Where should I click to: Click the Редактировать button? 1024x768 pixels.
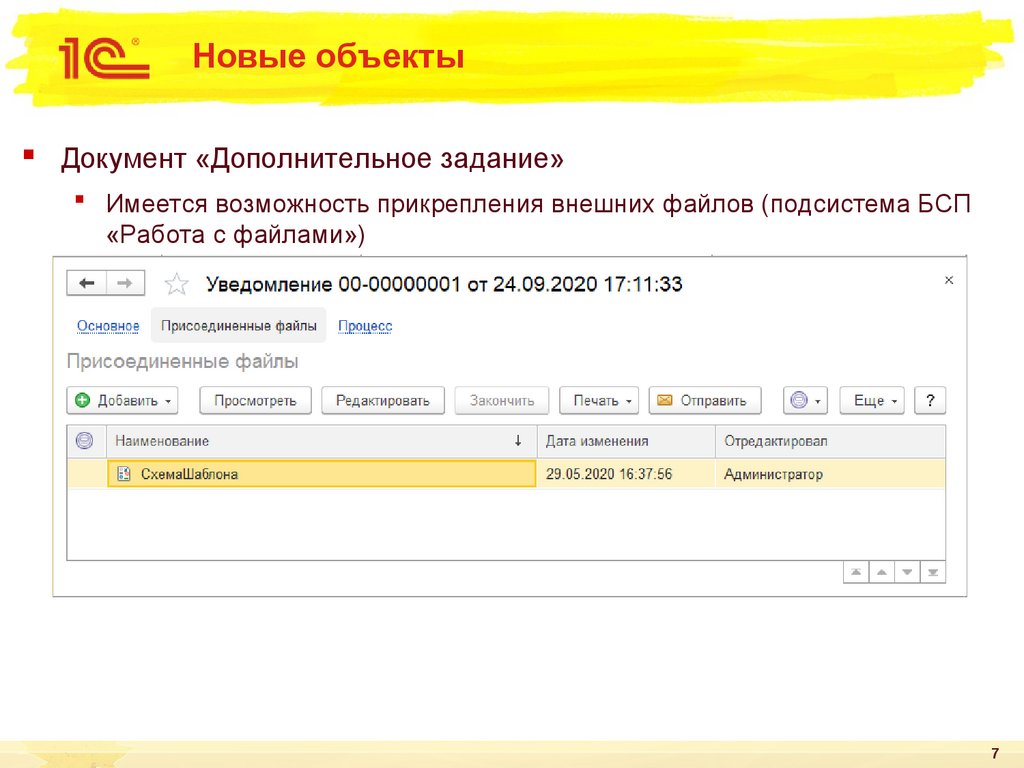pyautogui.click(x=385, y=399)
